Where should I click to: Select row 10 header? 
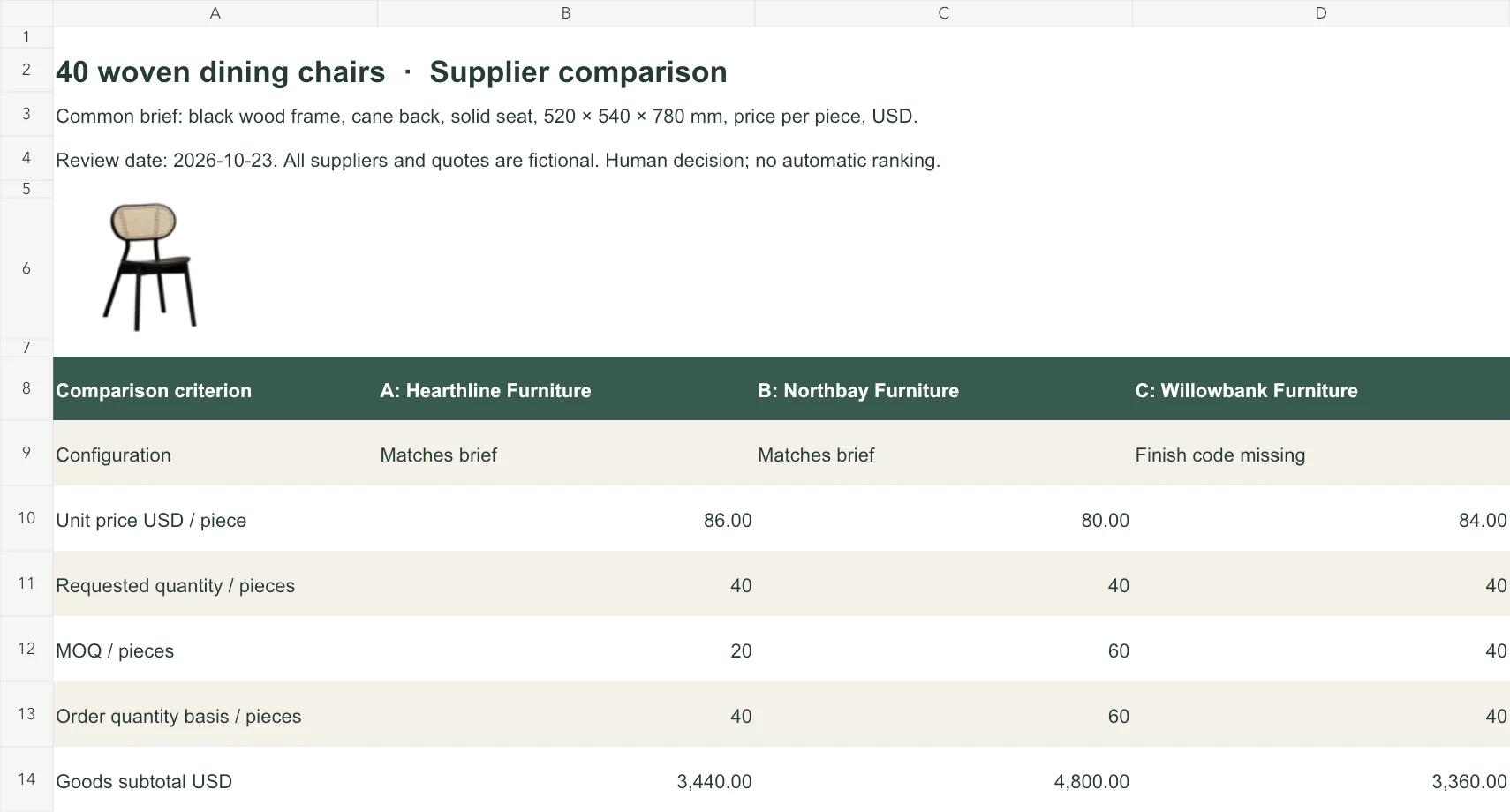[26, 518]
